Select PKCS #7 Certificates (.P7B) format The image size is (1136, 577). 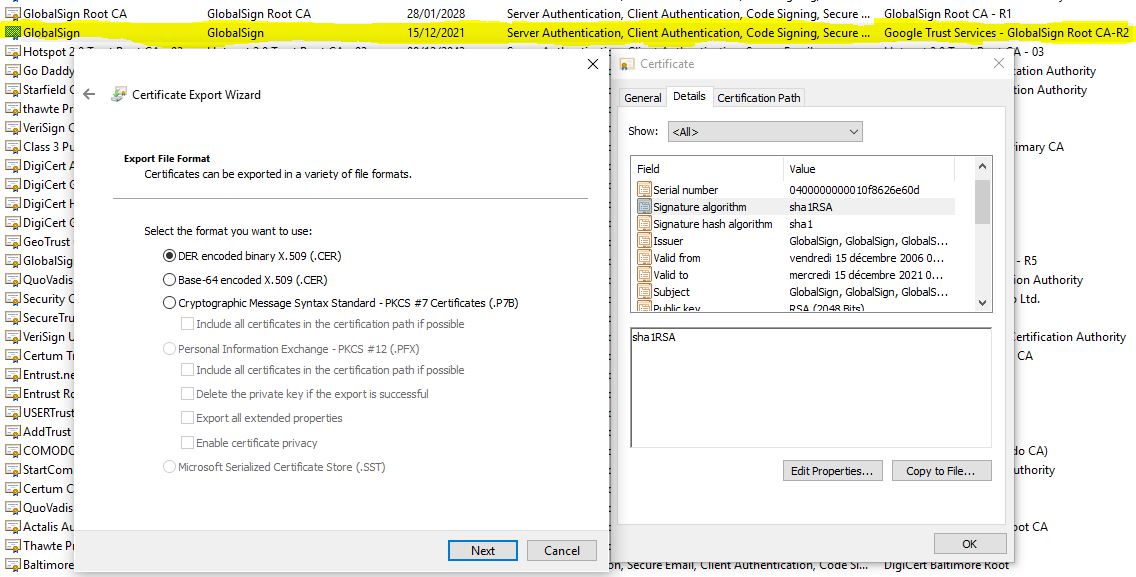170,303
